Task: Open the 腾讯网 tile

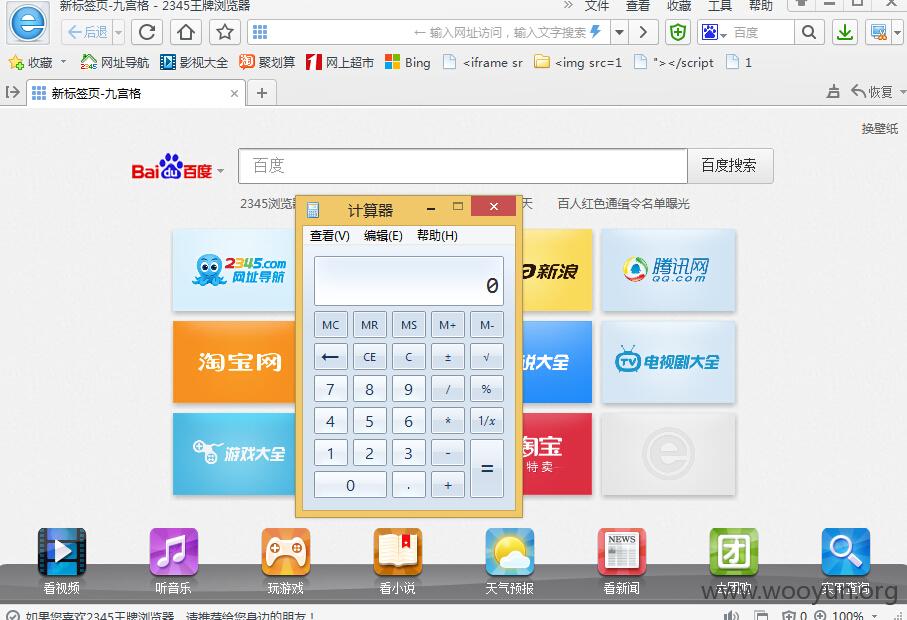Action: click(x=668, y=270)
